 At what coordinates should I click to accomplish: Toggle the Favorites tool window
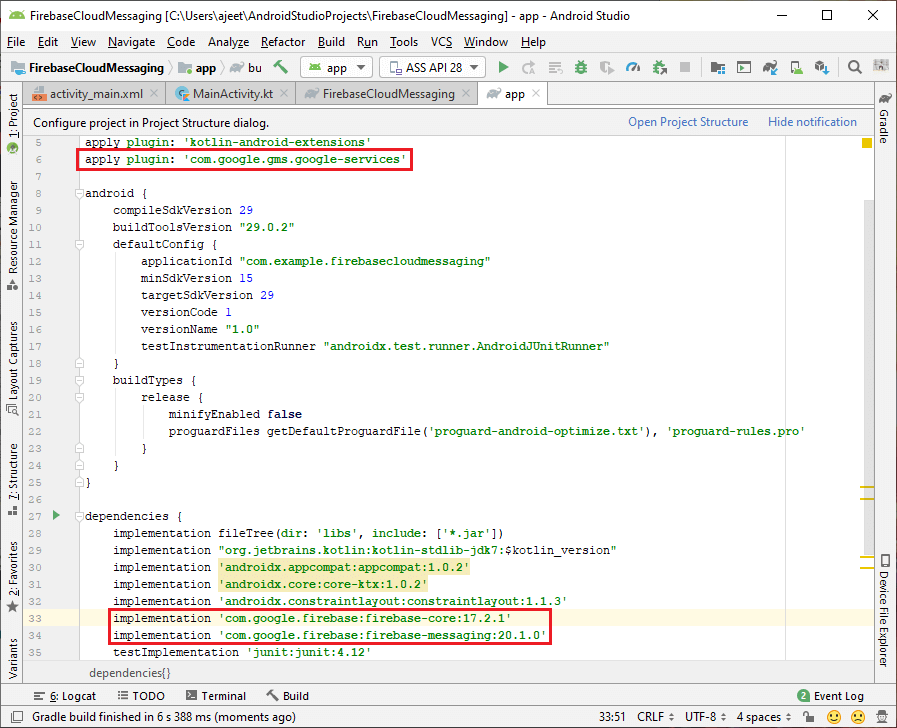click(x=13, y=576)
